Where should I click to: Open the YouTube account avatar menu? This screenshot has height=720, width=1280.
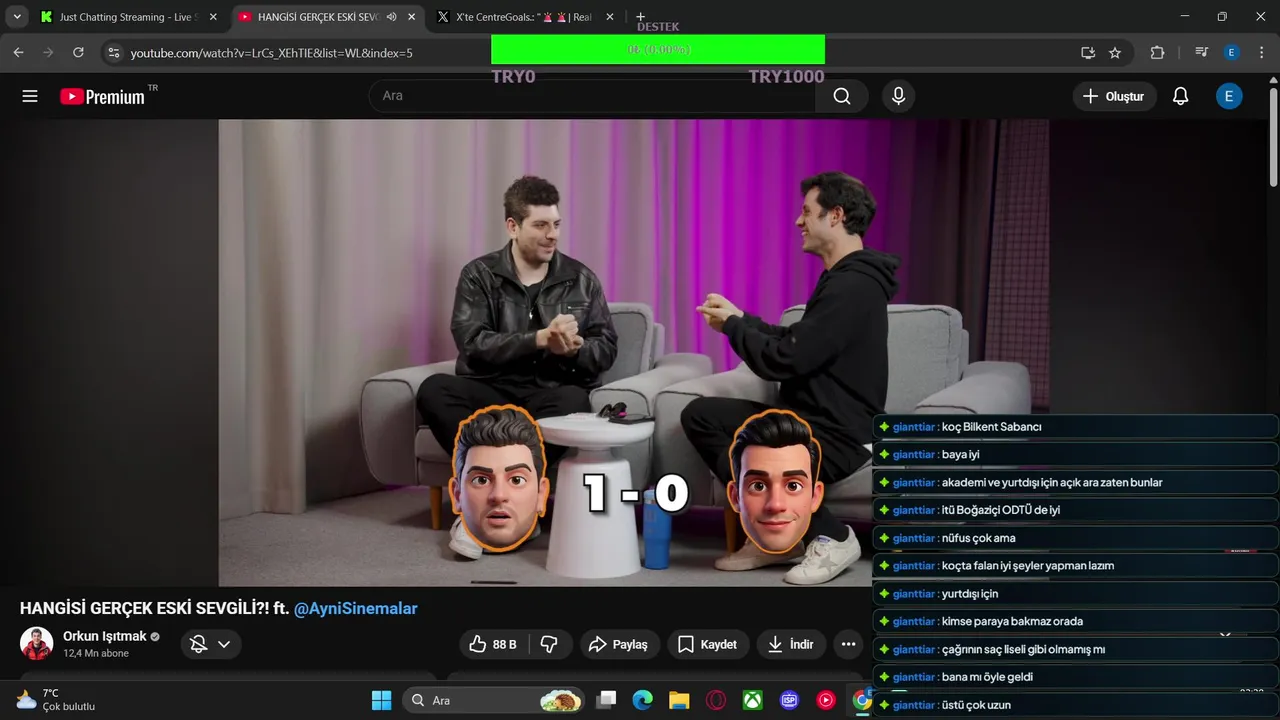tap(1228, 96)
